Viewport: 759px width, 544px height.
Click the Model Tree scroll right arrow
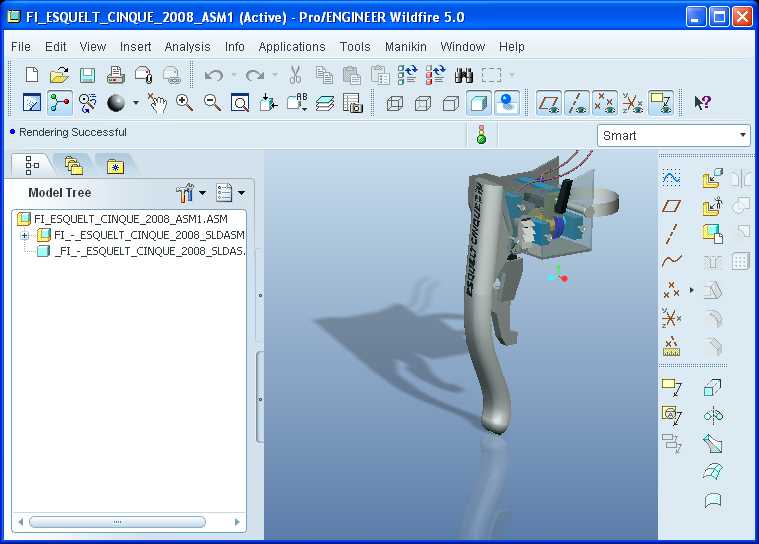tap(237, 522)
